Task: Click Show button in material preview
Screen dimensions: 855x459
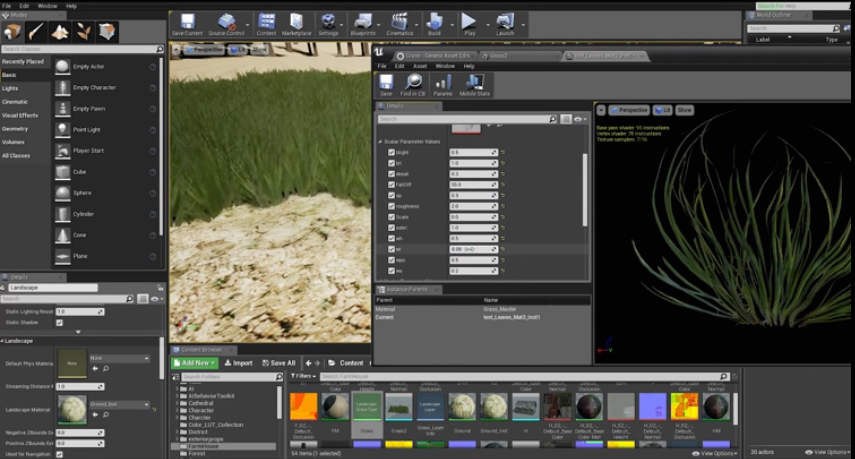Action: (x=684, y=110)
